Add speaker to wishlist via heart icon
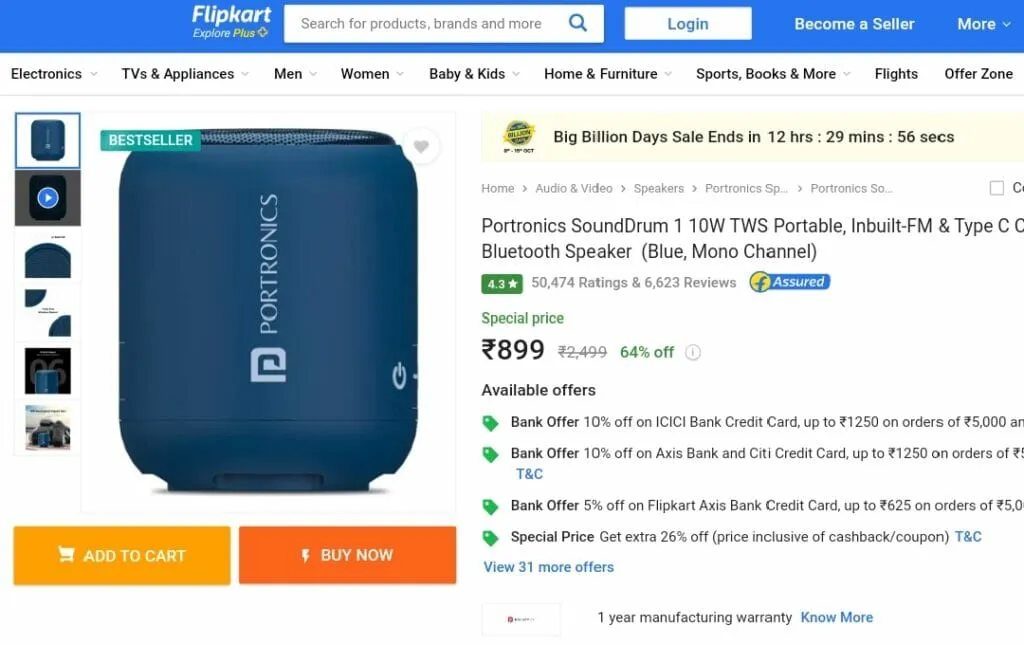Screen dimensions: 1024x645 tap(421, 146)
